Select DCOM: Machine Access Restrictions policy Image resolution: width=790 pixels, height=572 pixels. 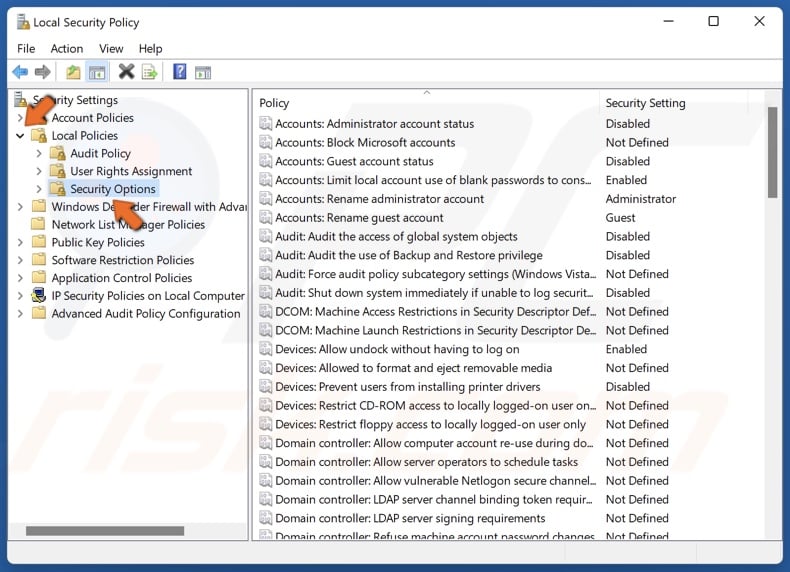(x=435, y=311)
